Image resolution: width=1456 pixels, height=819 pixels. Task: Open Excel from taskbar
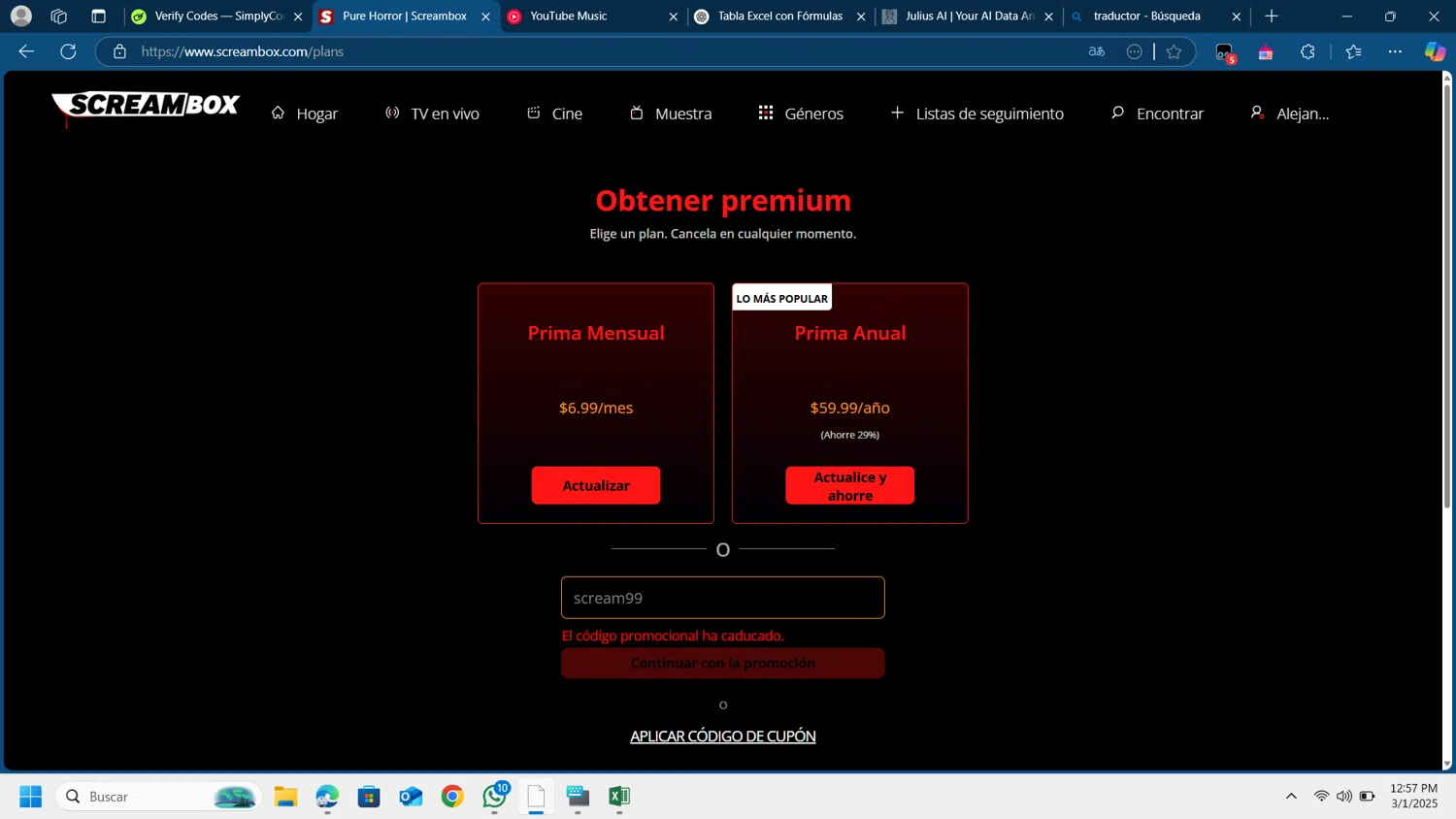point(619,797)
